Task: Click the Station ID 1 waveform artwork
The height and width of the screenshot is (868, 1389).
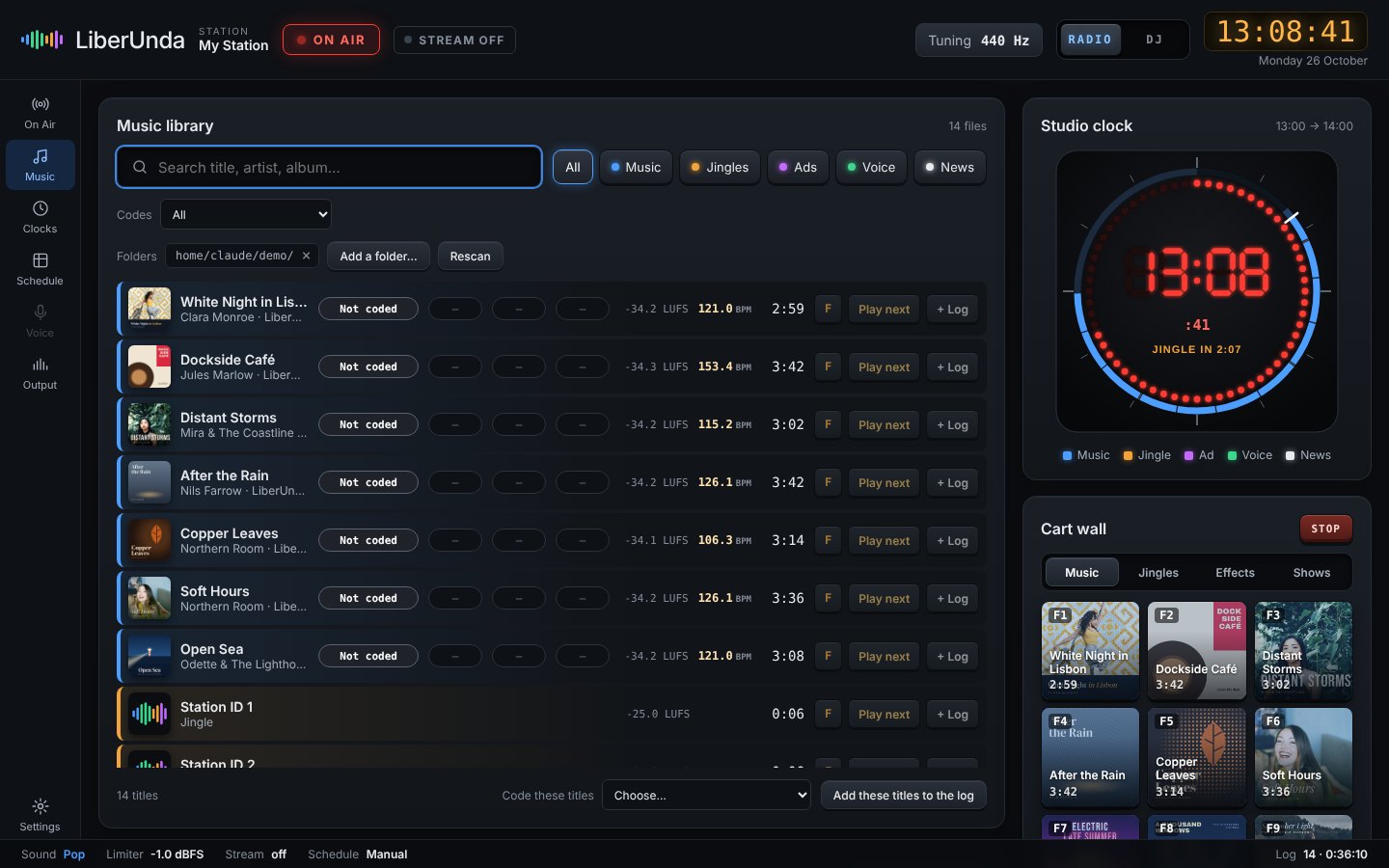Action: pos(150,714)
